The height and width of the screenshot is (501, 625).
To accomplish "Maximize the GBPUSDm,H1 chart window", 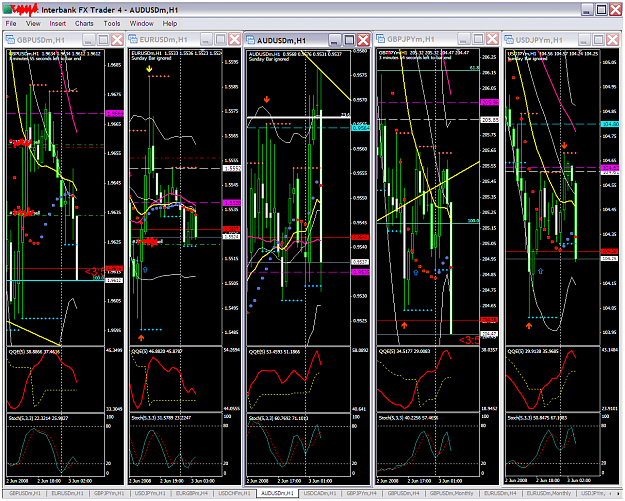I will (x=103, y=39).
